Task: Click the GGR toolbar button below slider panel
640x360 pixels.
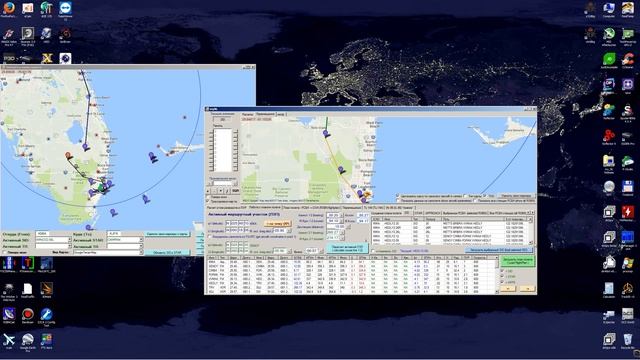Action: 236,191
